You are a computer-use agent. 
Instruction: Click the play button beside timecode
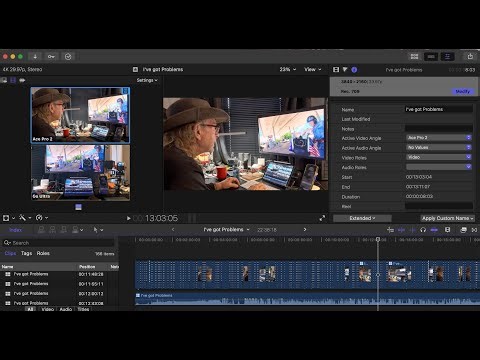click(128, 218)
